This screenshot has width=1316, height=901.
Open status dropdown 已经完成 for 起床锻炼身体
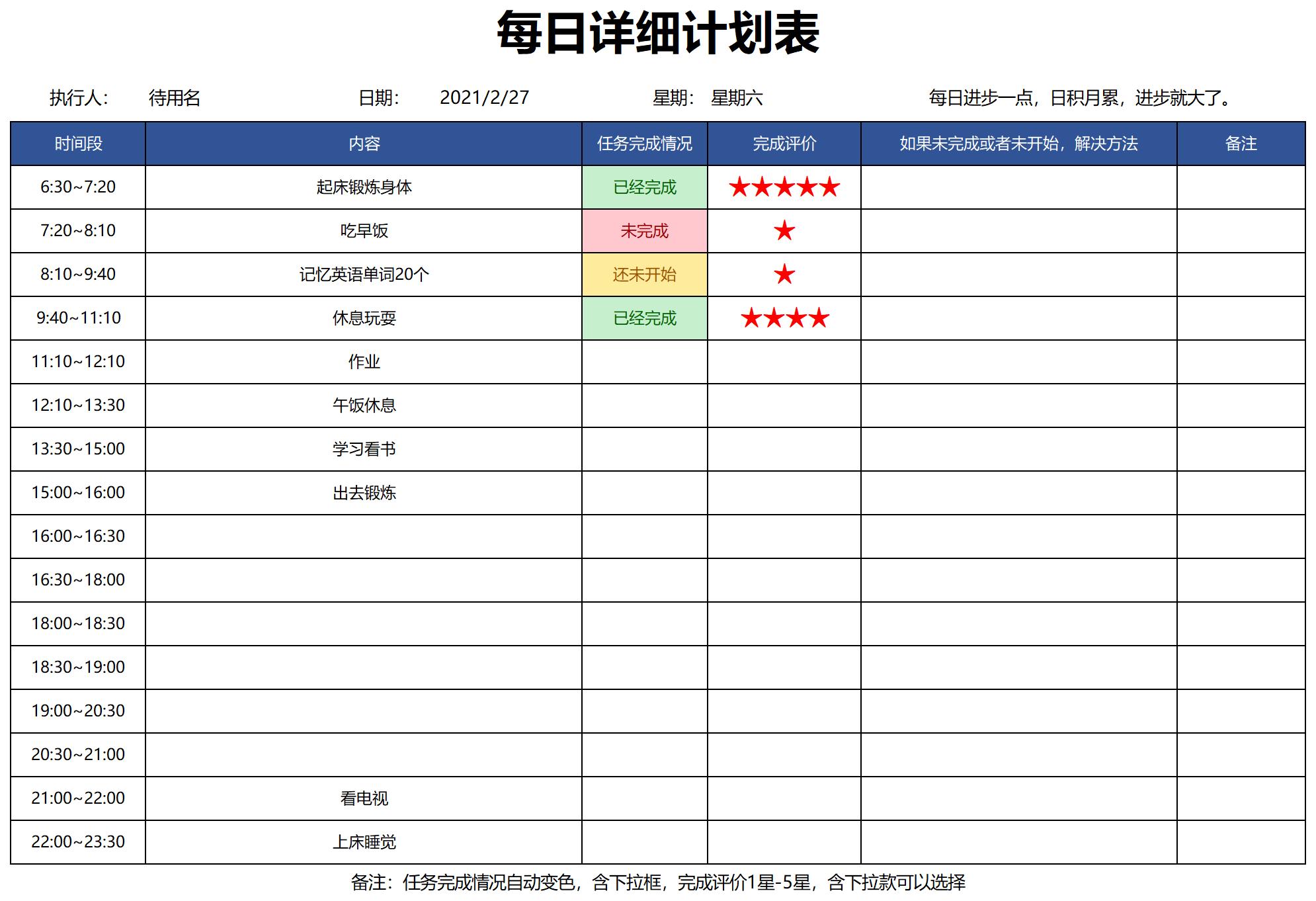645,187
